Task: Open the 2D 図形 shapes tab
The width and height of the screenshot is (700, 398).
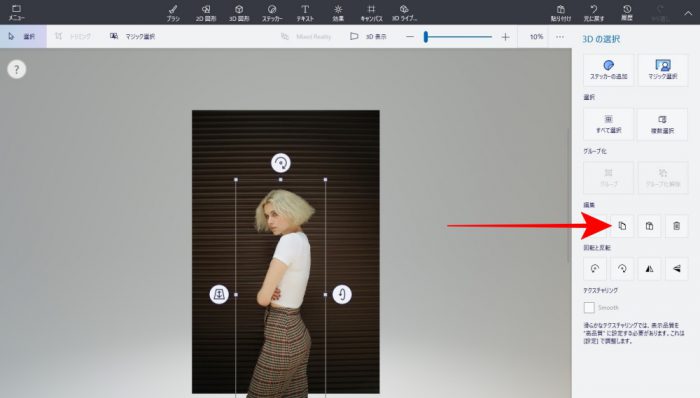Action: coord(206,12)
